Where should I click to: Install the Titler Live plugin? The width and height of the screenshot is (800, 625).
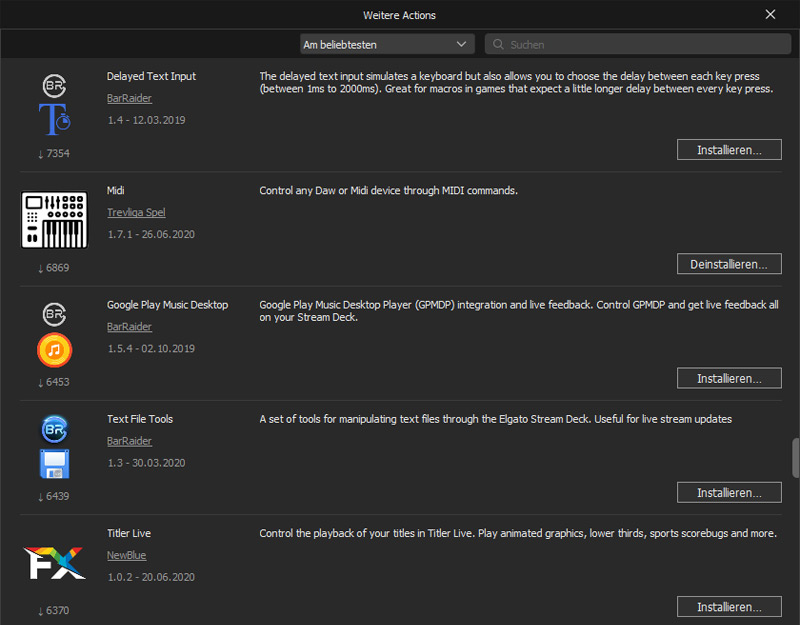pos(729,606)
